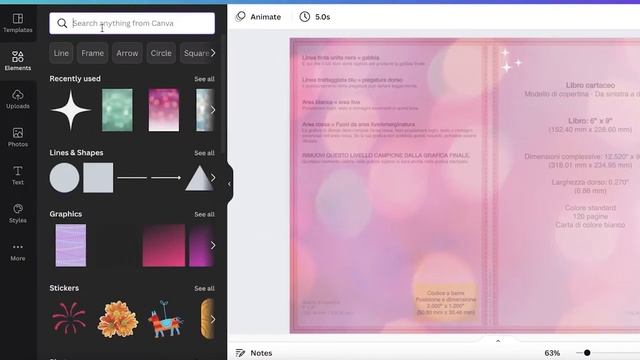See all Recently used elements
Screen dimensions: 640x360
coord(204,79)
